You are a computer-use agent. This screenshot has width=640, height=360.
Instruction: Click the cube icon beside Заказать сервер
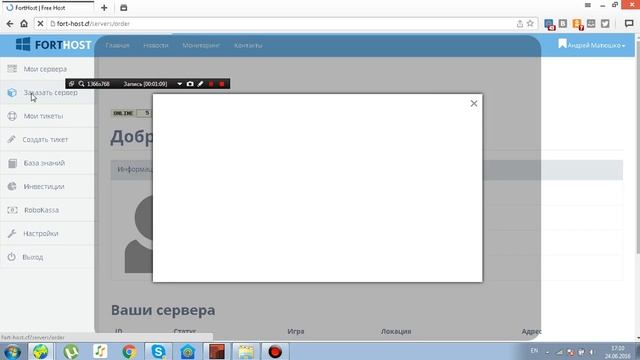(x=12, y=93)
